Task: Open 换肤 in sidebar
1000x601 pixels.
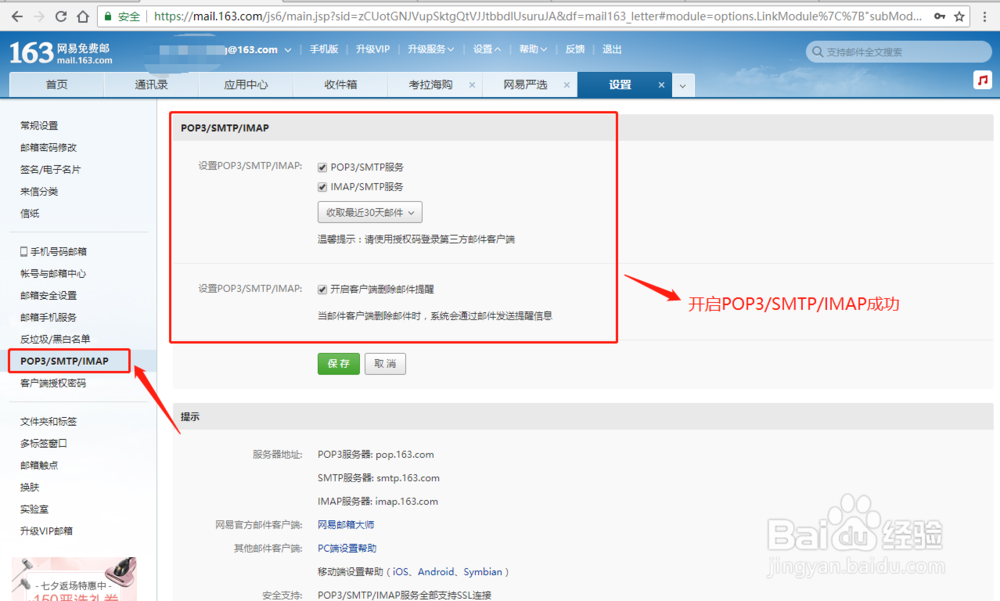Action: [29, 487]
